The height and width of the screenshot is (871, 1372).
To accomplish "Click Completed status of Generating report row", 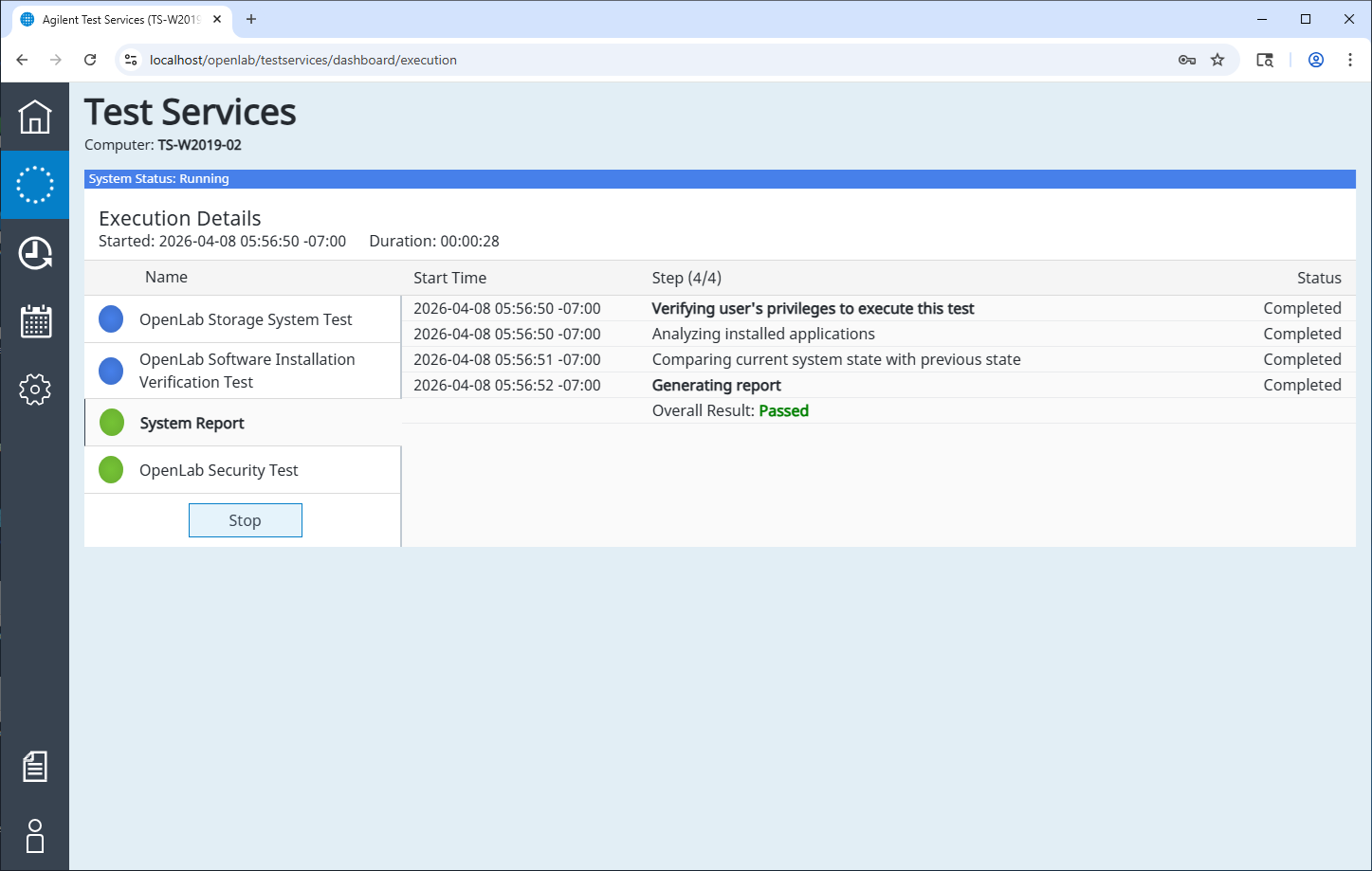I will tap(1302, 385).
